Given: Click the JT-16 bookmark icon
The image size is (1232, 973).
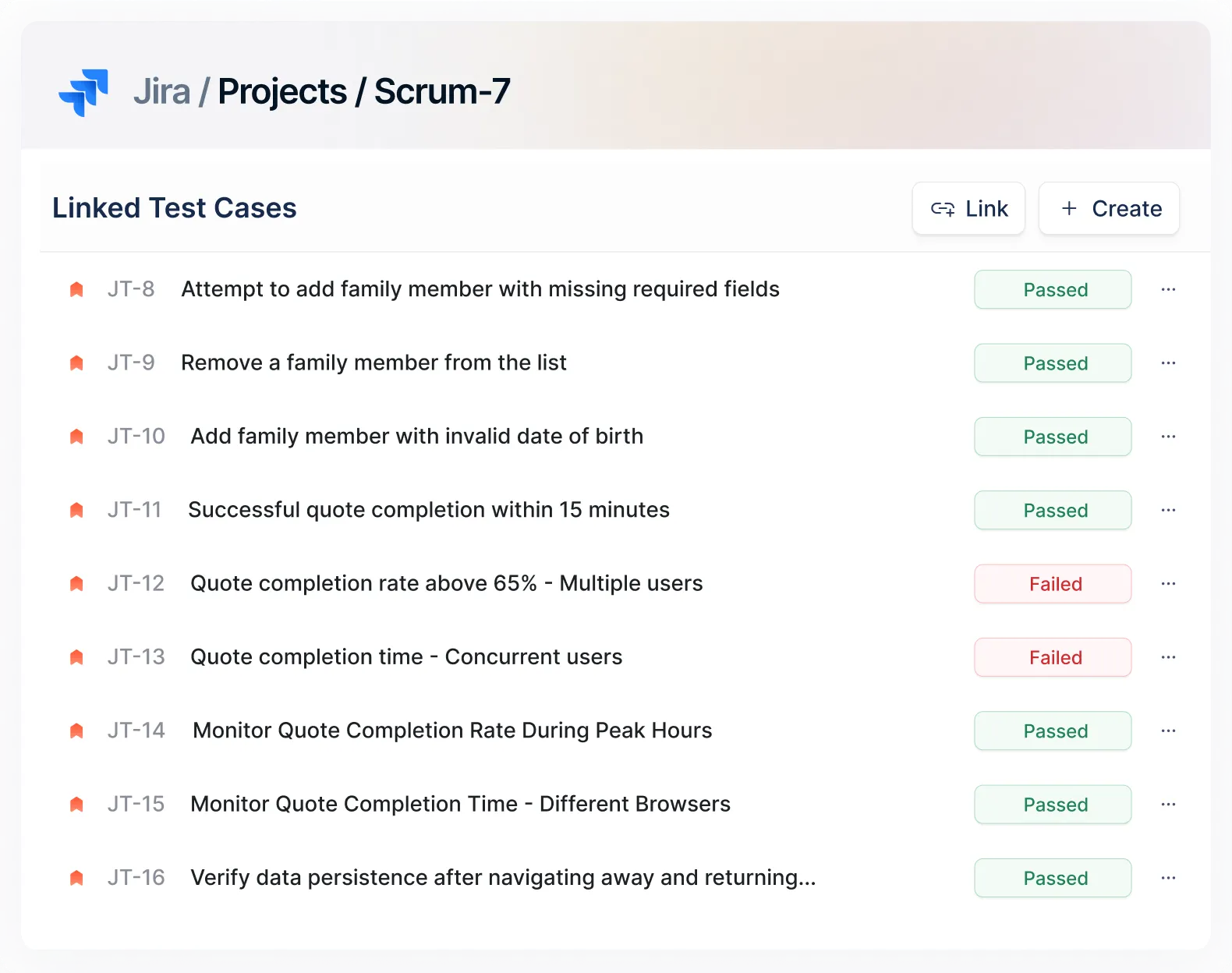Looking at the screenshot, I should point(76,877).
